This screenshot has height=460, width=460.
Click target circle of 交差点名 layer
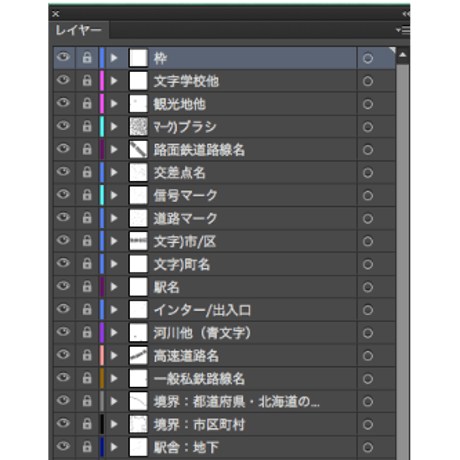tap(368, 173)
